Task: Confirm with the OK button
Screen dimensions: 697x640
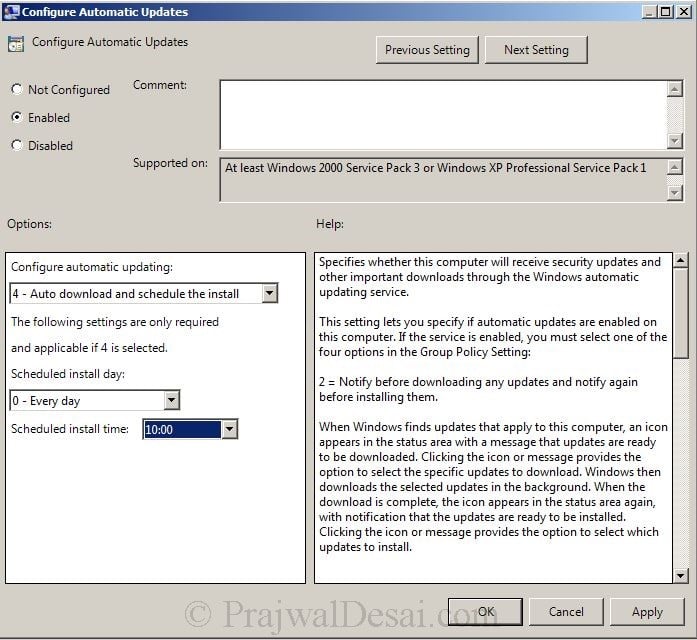Action: pyautogui.click(x=485, y=612)
